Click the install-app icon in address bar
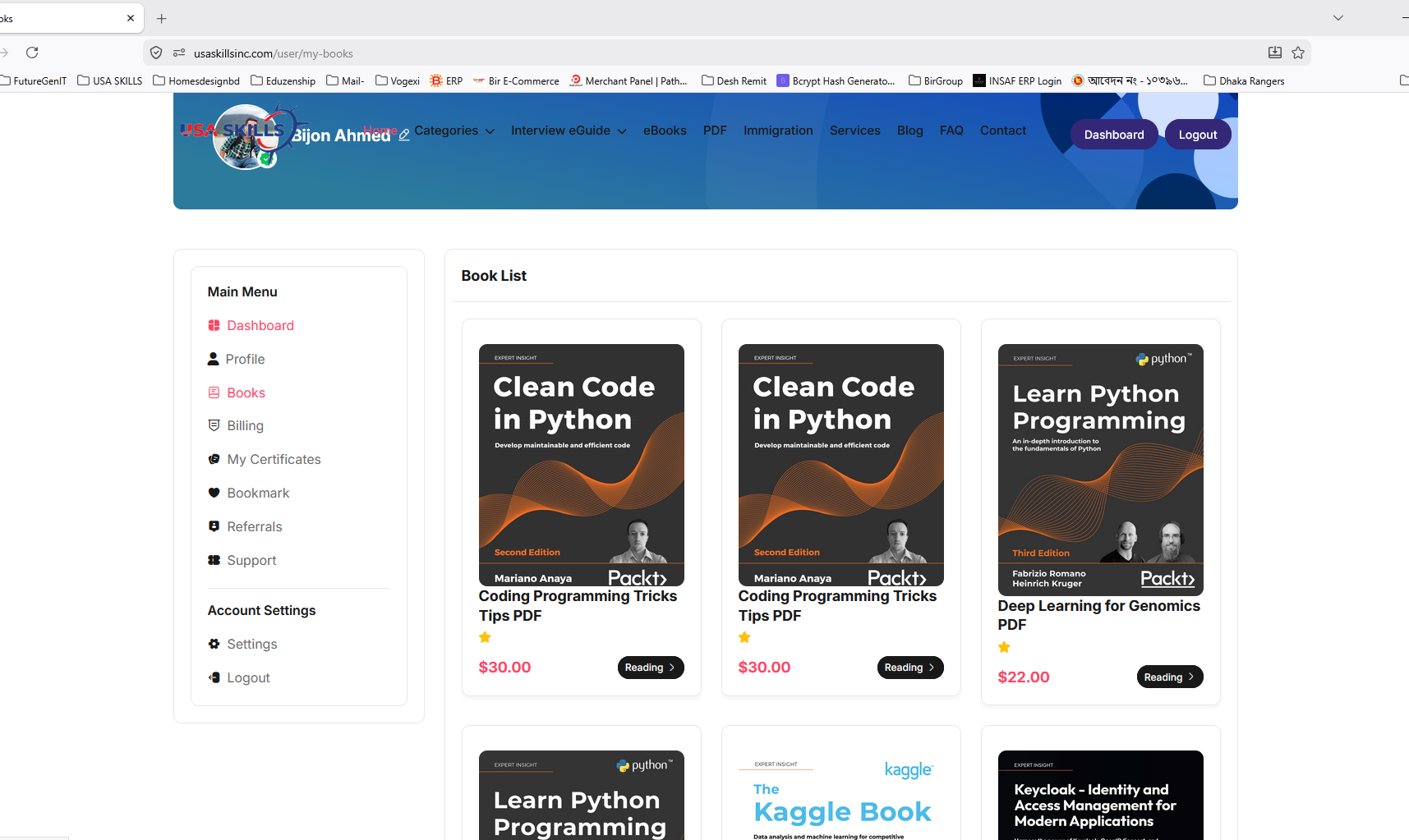The image size is (1409, 840). point(1275,53)
